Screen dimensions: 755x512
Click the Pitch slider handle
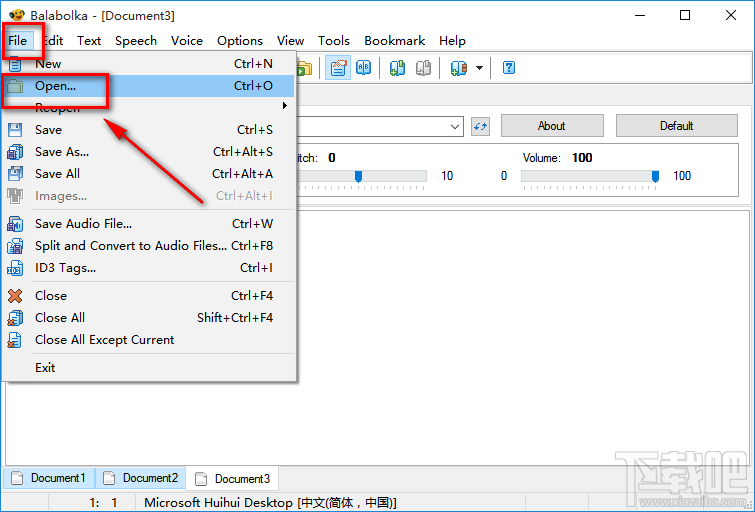coord(358,176)
